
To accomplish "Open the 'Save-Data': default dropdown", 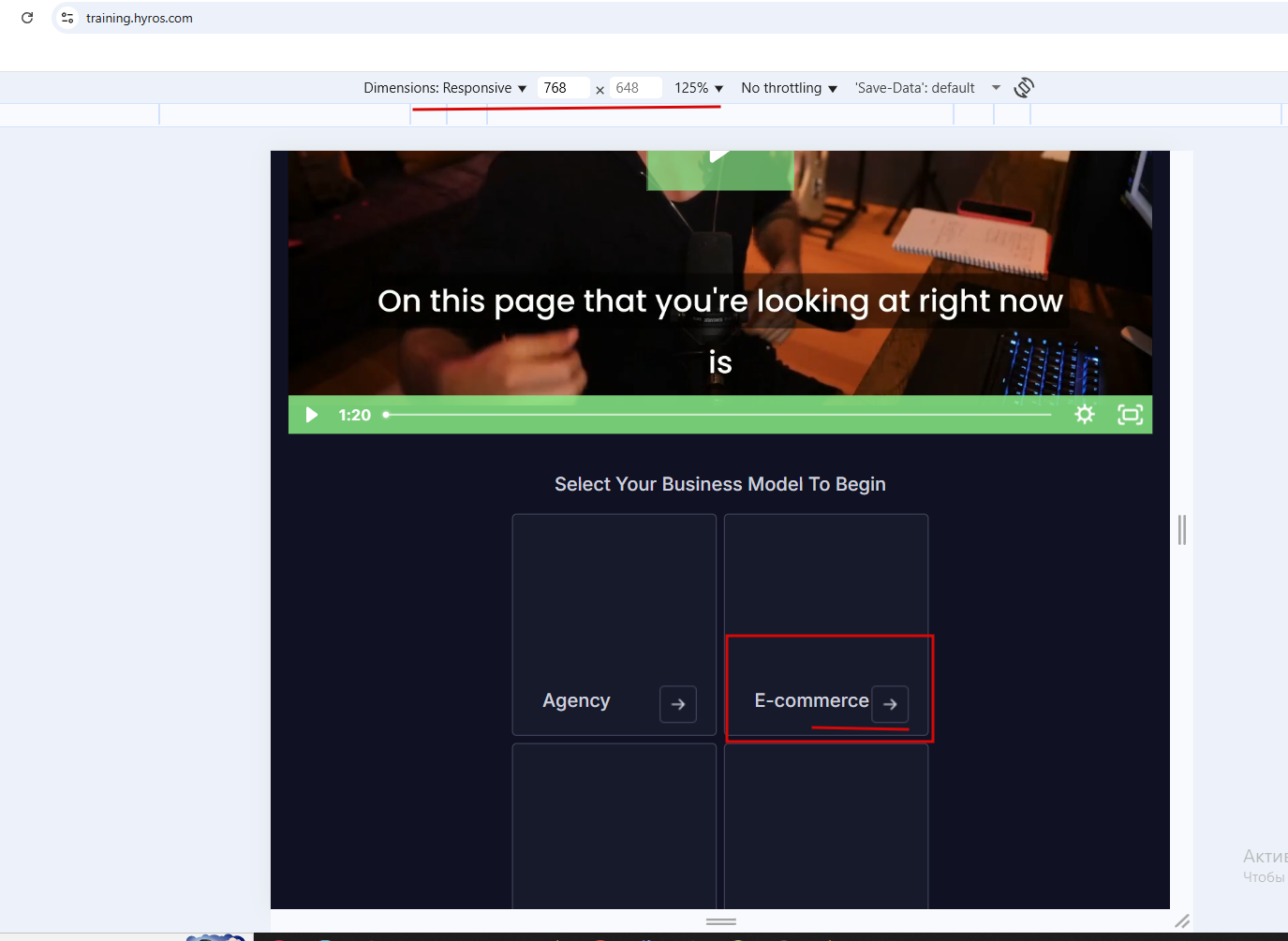I will point(927,88).
